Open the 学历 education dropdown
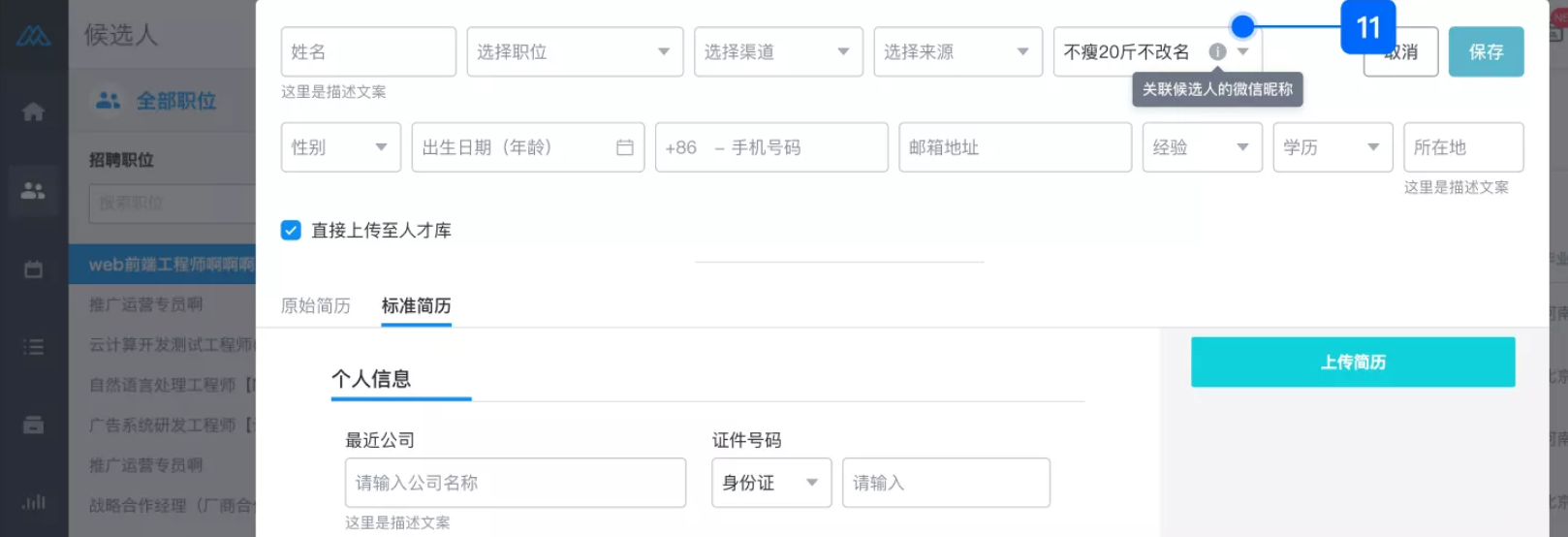The image size is (1568, 537). pyautogui.click(x=1333, y=147)
